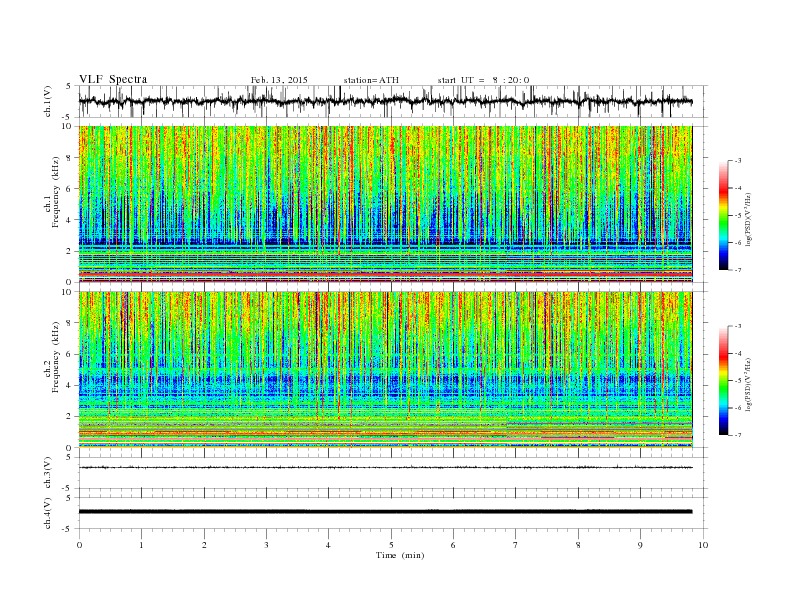Click the thick ch.4 voltage trace
792x612 pixels.
(x=385, y=512)
